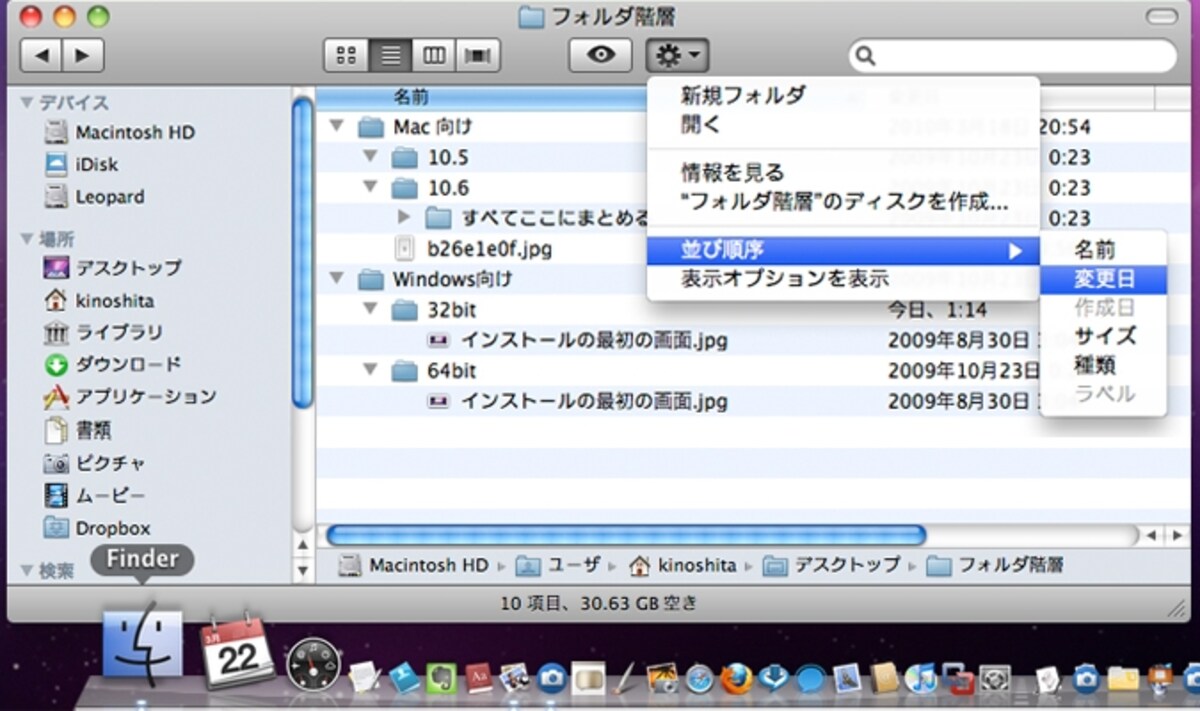This screenshot has width=1200, height=711.
Task: Open iCal calendar in the Dock
Action: (238, 654)
